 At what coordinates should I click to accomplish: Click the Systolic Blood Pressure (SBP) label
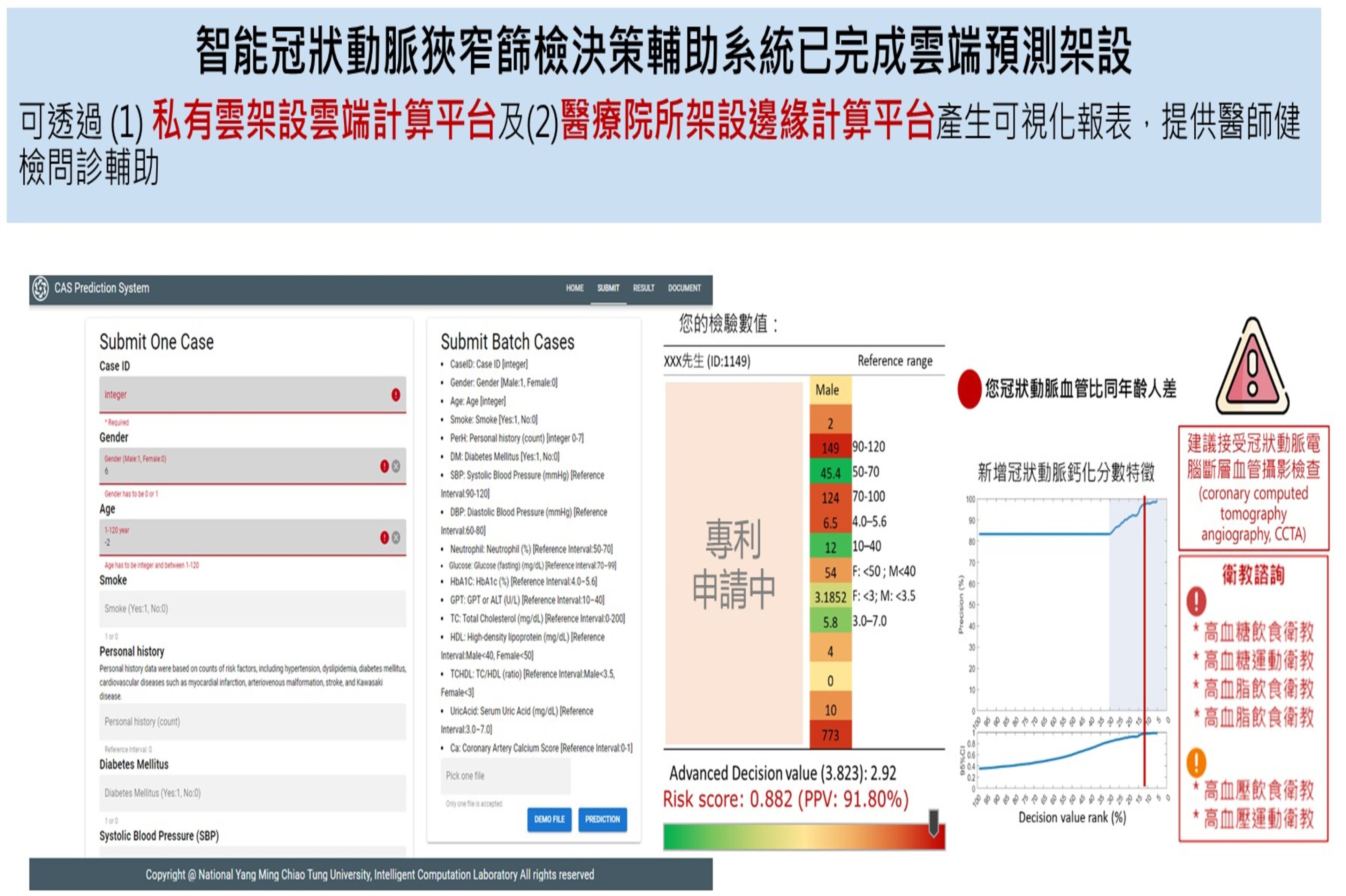(x=159, y=836)
